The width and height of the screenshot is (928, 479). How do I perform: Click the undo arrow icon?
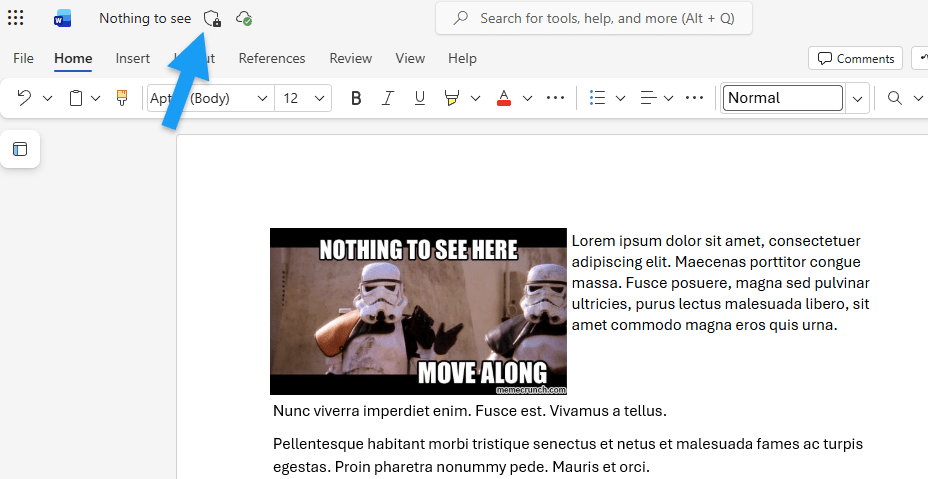[x=24, y=98]
